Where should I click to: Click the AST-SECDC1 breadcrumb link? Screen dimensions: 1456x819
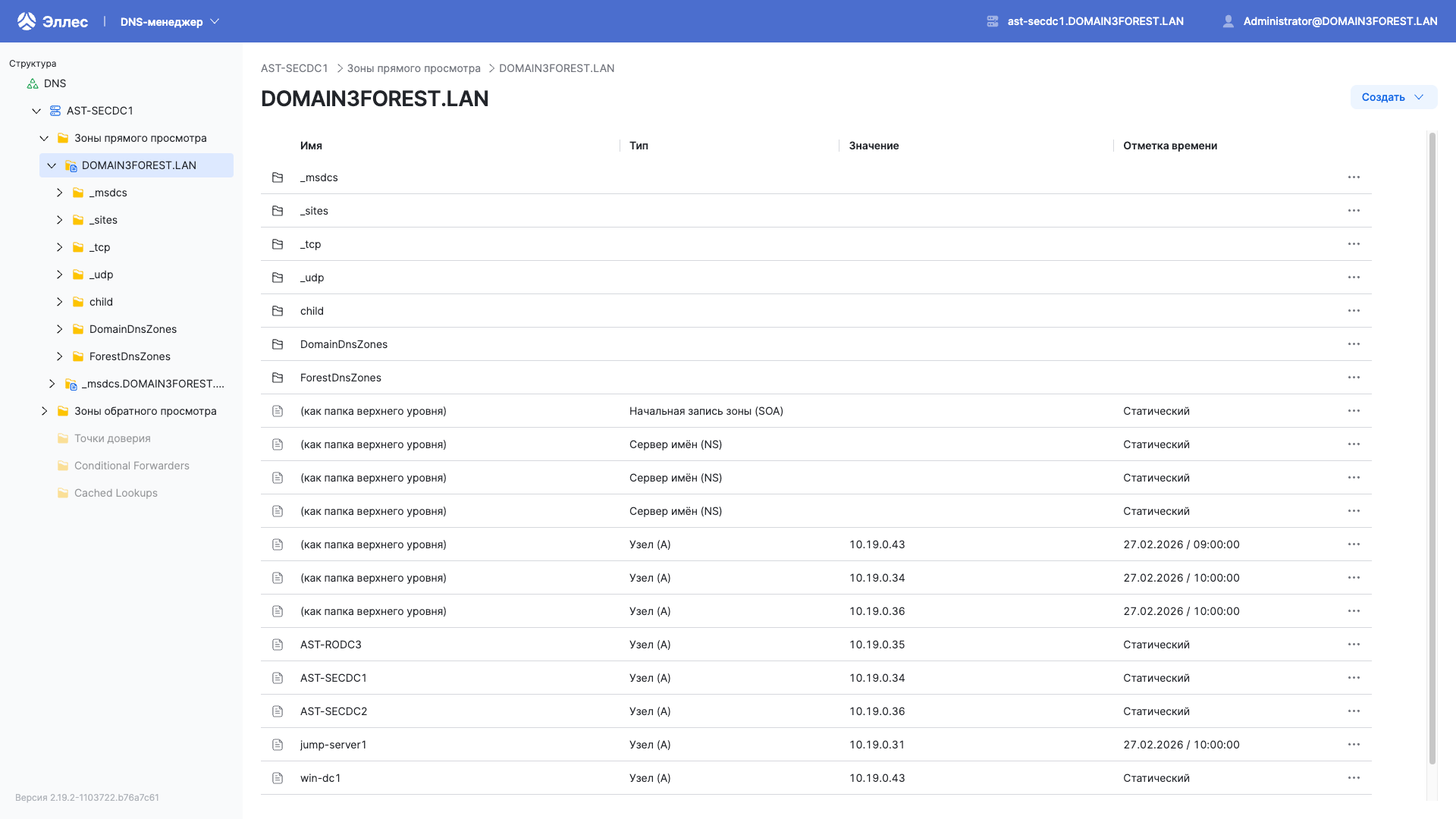tap(294, 68)
